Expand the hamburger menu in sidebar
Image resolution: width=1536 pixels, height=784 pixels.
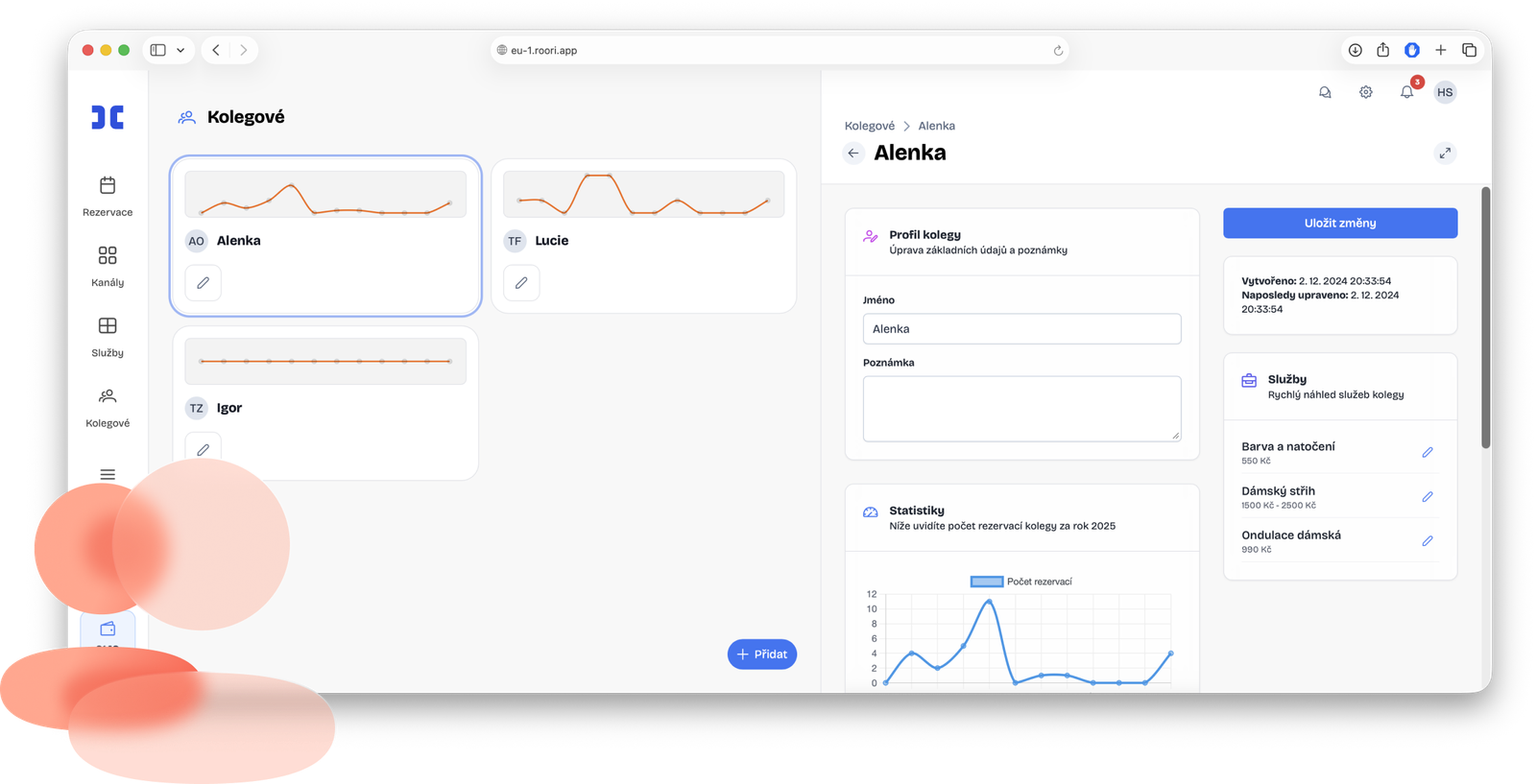108,474
